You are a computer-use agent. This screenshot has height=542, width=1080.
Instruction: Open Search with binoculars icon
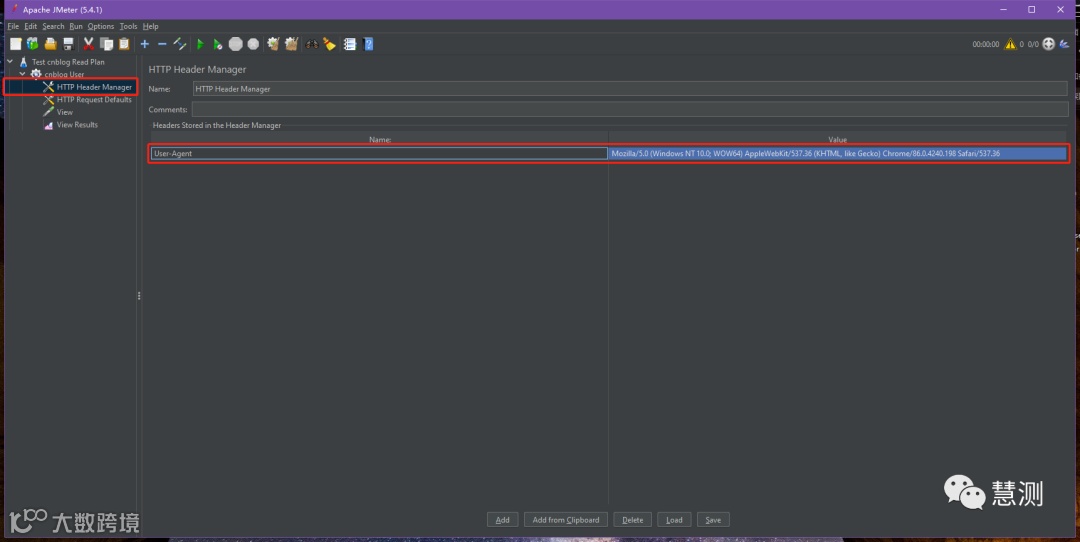tap(312, 44)
